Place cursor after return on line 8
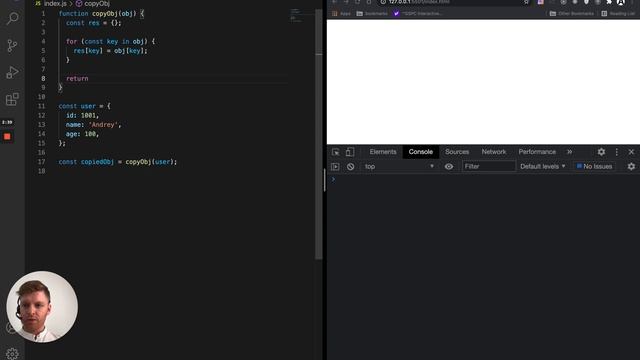This screenshot has width=640, height=360. coord(89,78)
